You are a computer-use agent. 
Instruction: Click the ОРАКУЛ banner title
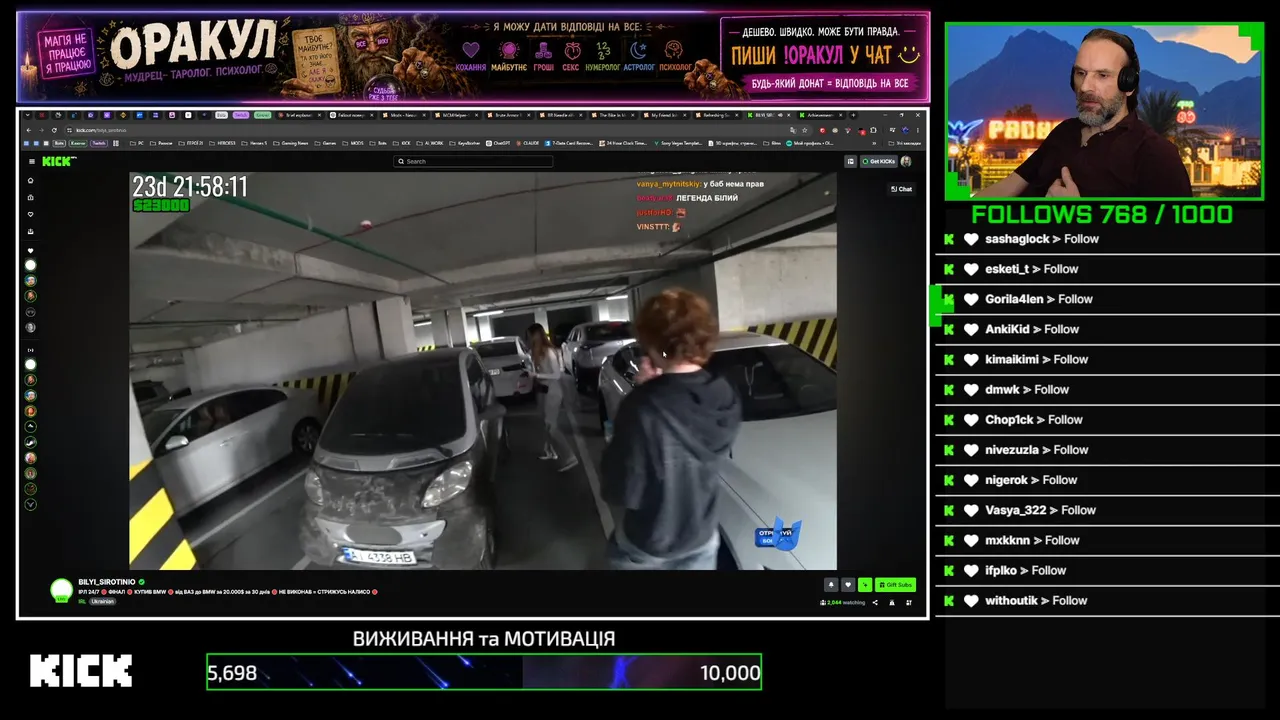pos(194,44)
